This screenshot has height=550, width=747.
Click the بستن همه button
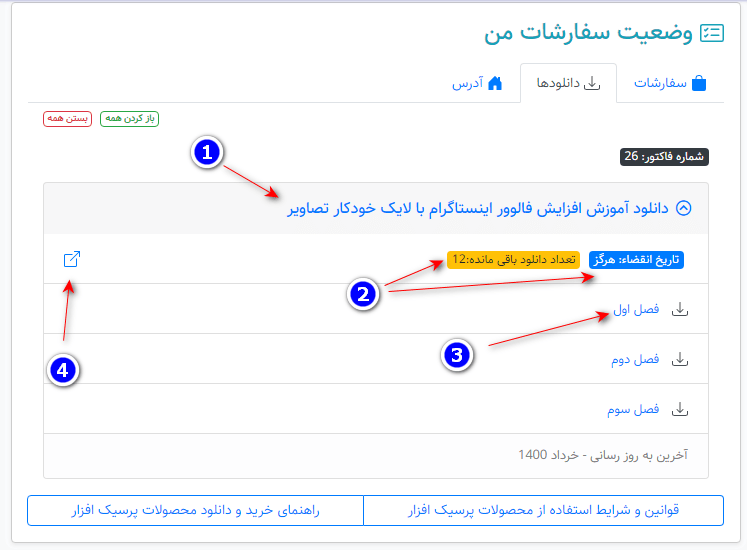click(x=67, y=119)
